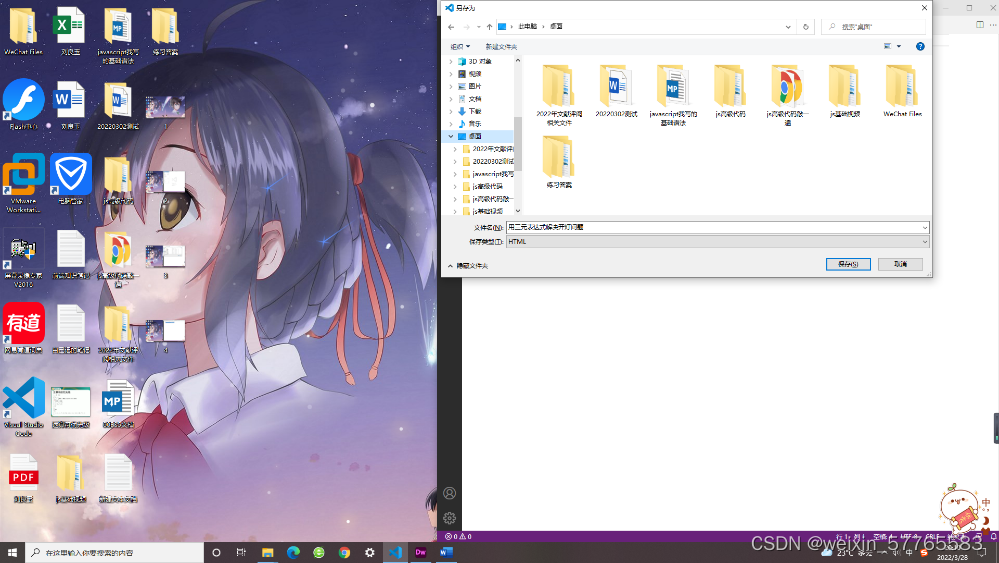Collapse the 桌面 tree node
The height and width of the screenshot is (563, 999).
[x=451, y=136]
